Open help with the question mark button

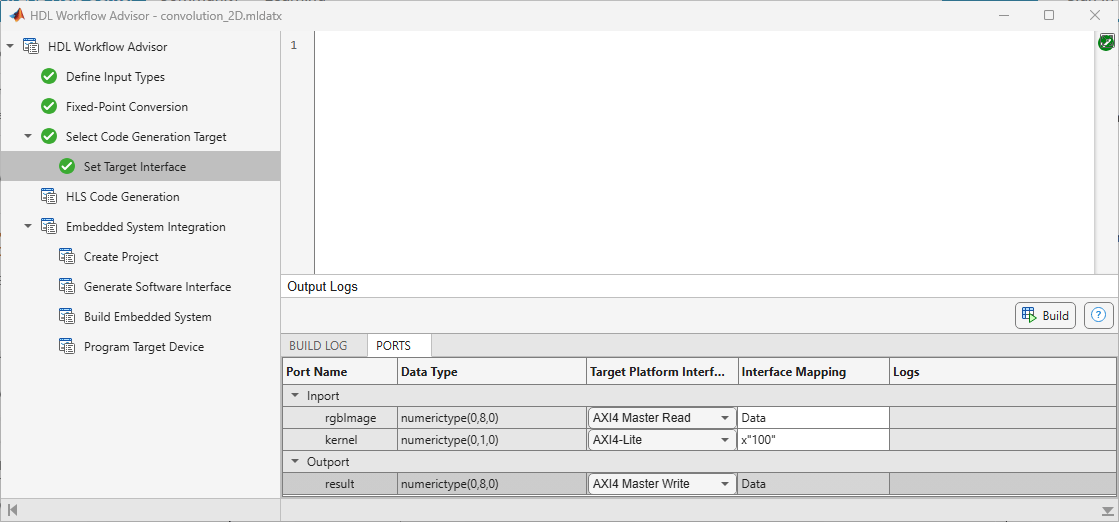click(1098, 315)
